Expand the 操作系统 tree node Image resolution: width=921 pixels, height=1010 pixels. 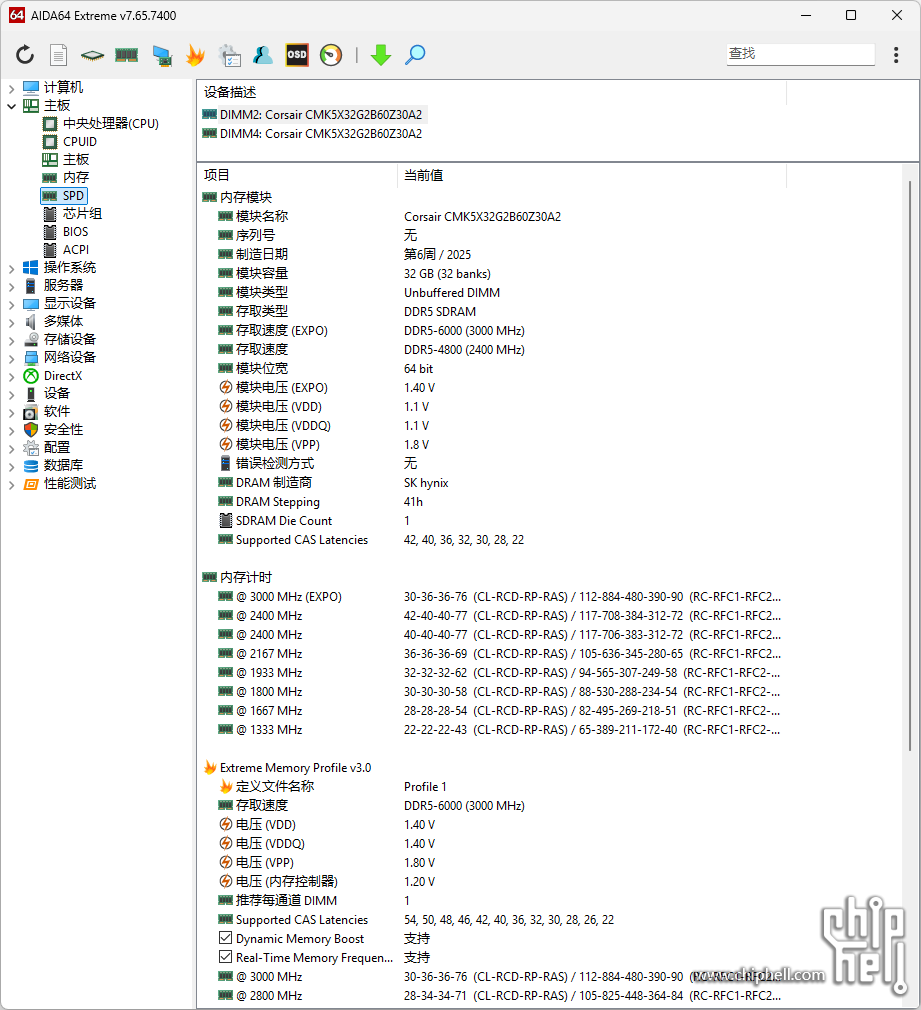click(11, 268)
